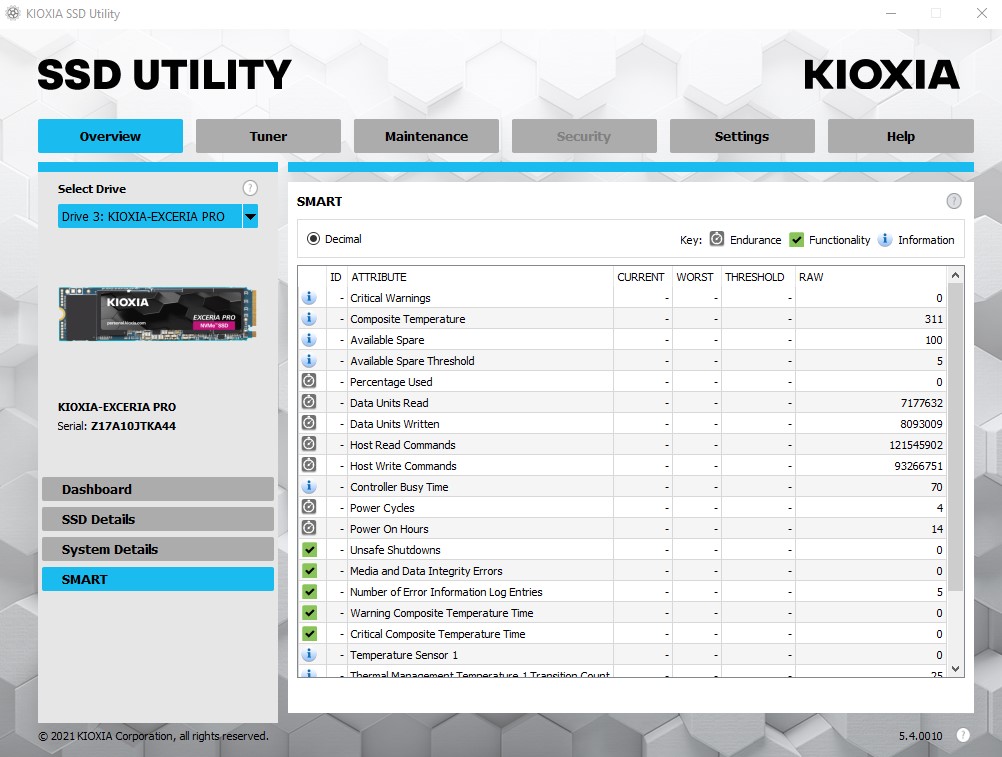Minimize the KIOXIA SSD Utility window
This screenshot has height=757, width=1002.
891,13
